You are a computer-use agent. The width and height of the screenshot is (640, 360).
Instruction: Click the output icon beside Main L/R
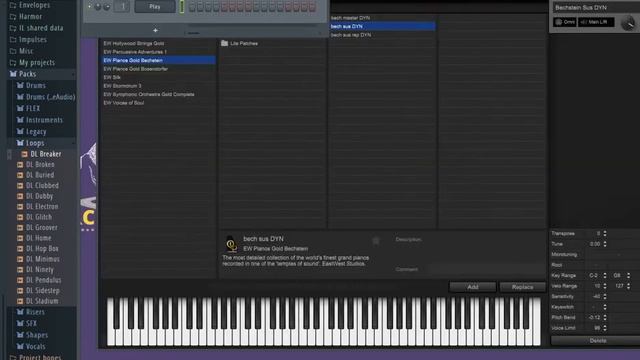point(584,22)
